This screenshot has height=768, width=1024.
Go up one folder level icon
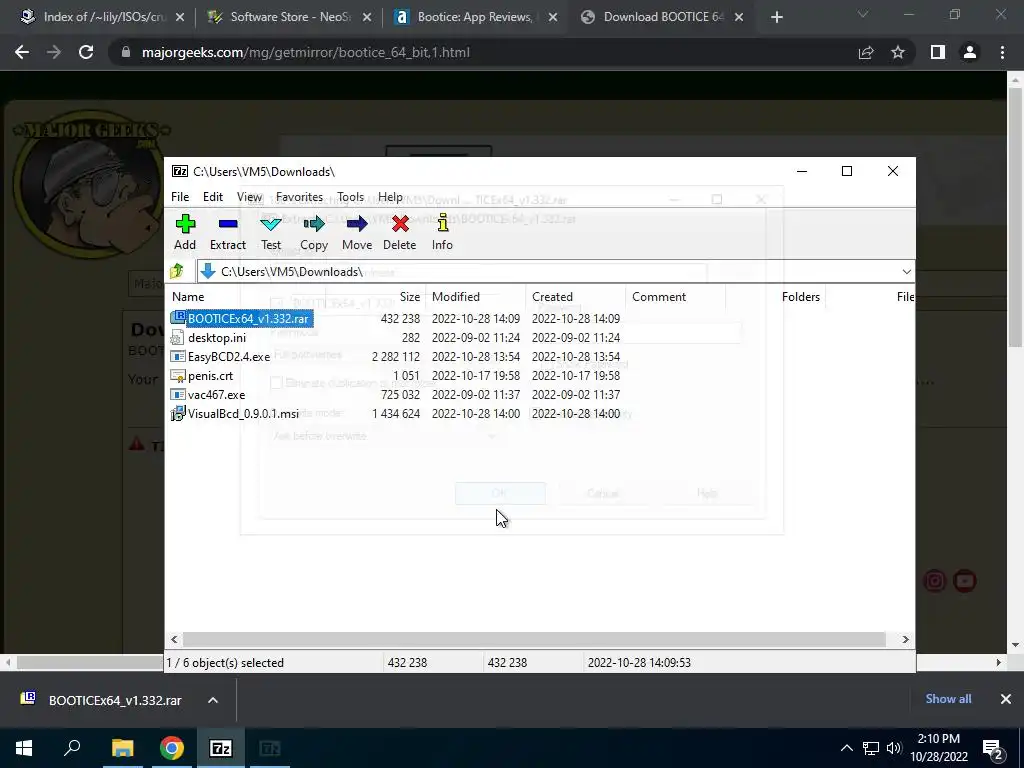coord(176,271)
